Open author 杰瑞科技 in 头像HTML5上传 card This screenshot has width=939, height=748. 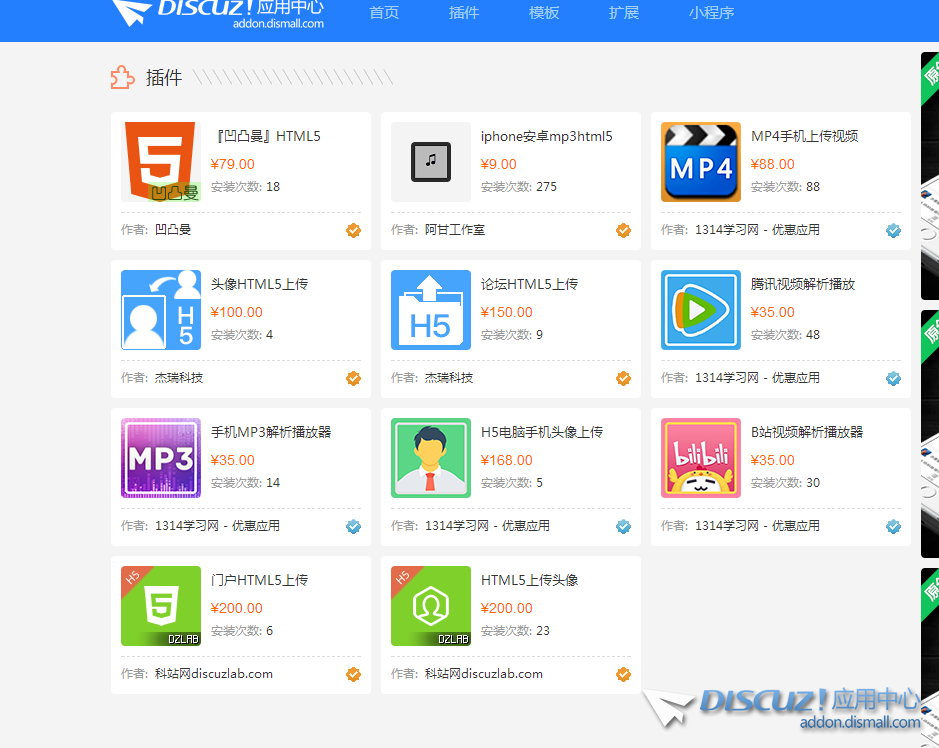(179, 378)
